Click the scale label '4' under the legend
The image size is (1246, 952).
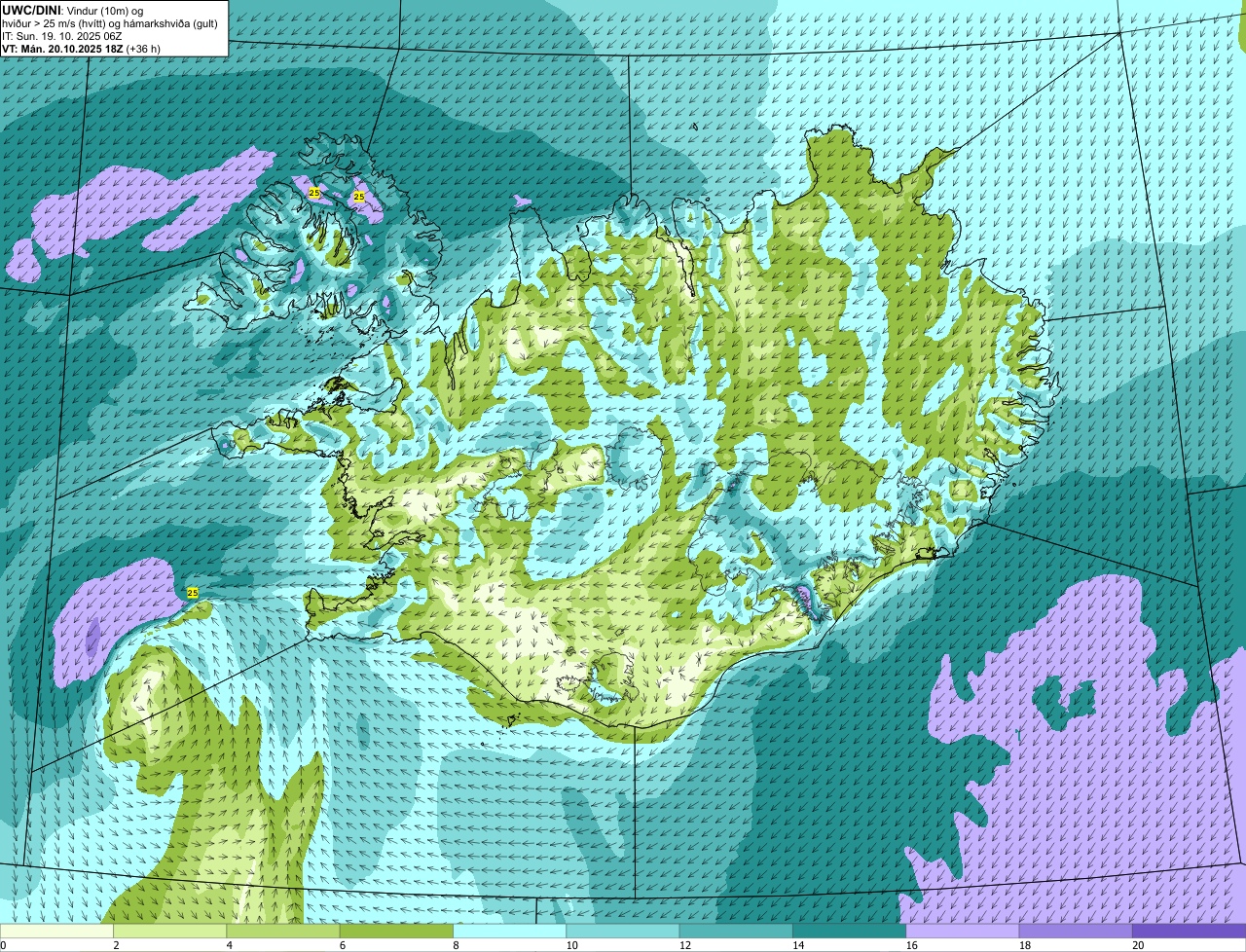click(230, 945)
